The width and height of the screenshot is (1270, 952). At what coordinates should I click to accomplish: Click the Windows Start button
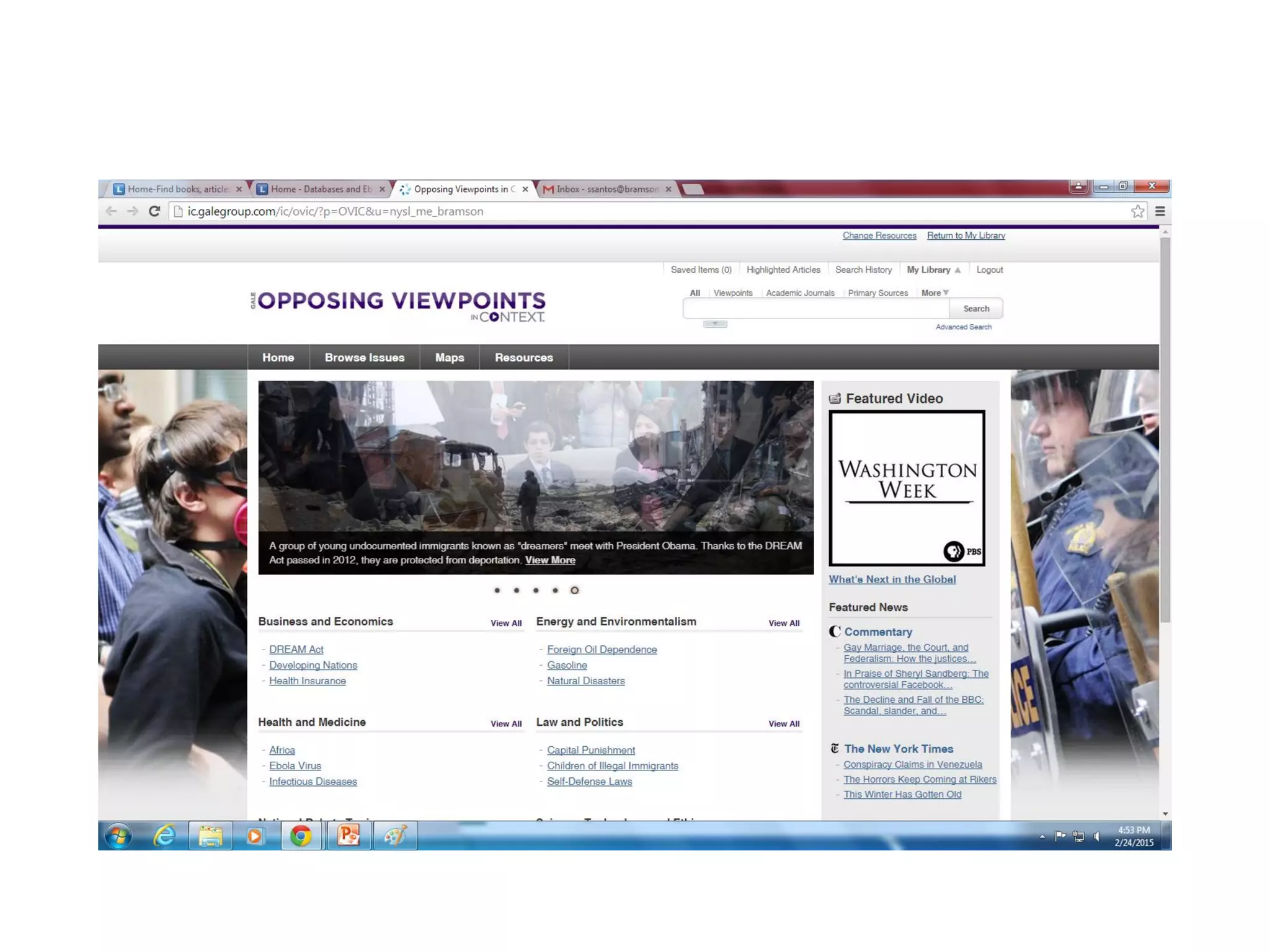click(x=118, y=836)
